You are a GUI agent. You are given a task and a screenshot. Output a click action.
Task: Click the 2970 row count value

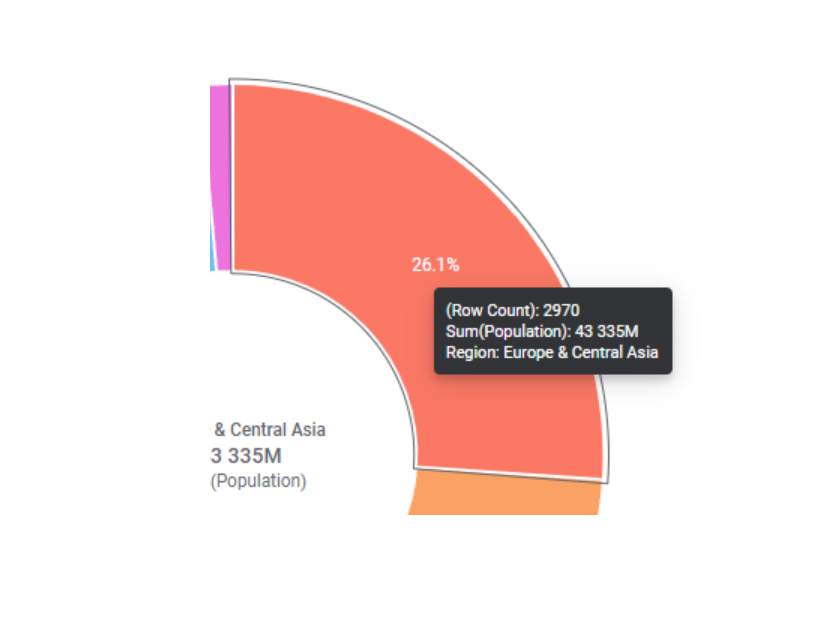point(562,310)
